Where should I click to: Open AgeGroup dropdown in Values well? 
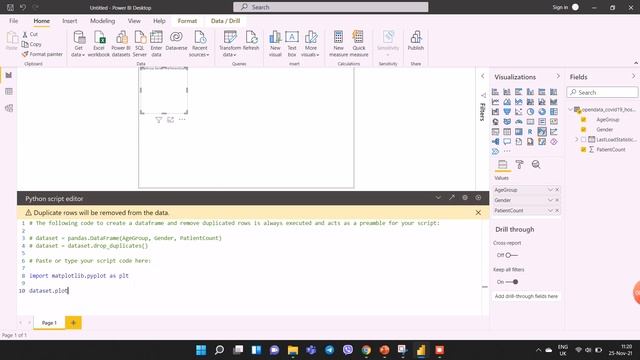click(x=550, y=190)
